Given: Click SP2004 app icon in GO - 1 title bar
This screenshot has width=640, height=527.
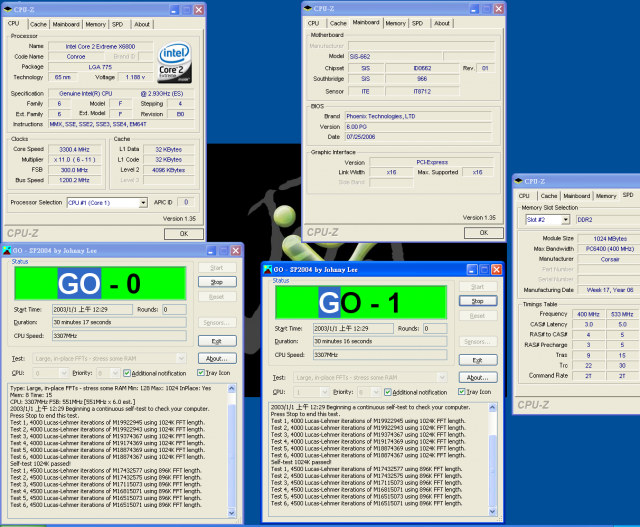Looking at the screenshot, I should [x=268, y=269].
